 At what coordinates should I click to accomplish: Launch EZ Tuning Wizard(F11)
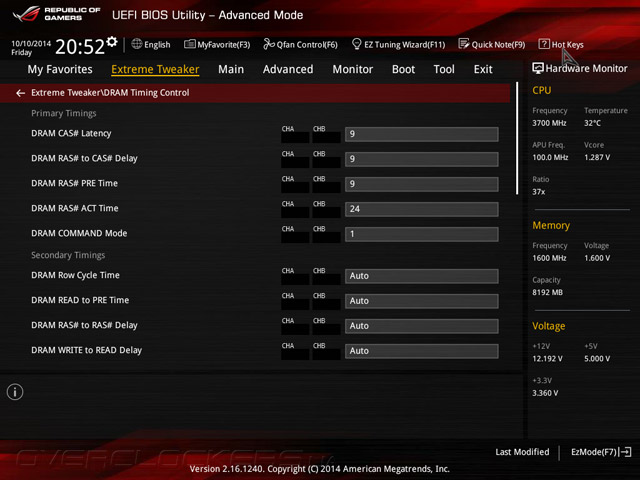tap(398, 44)
